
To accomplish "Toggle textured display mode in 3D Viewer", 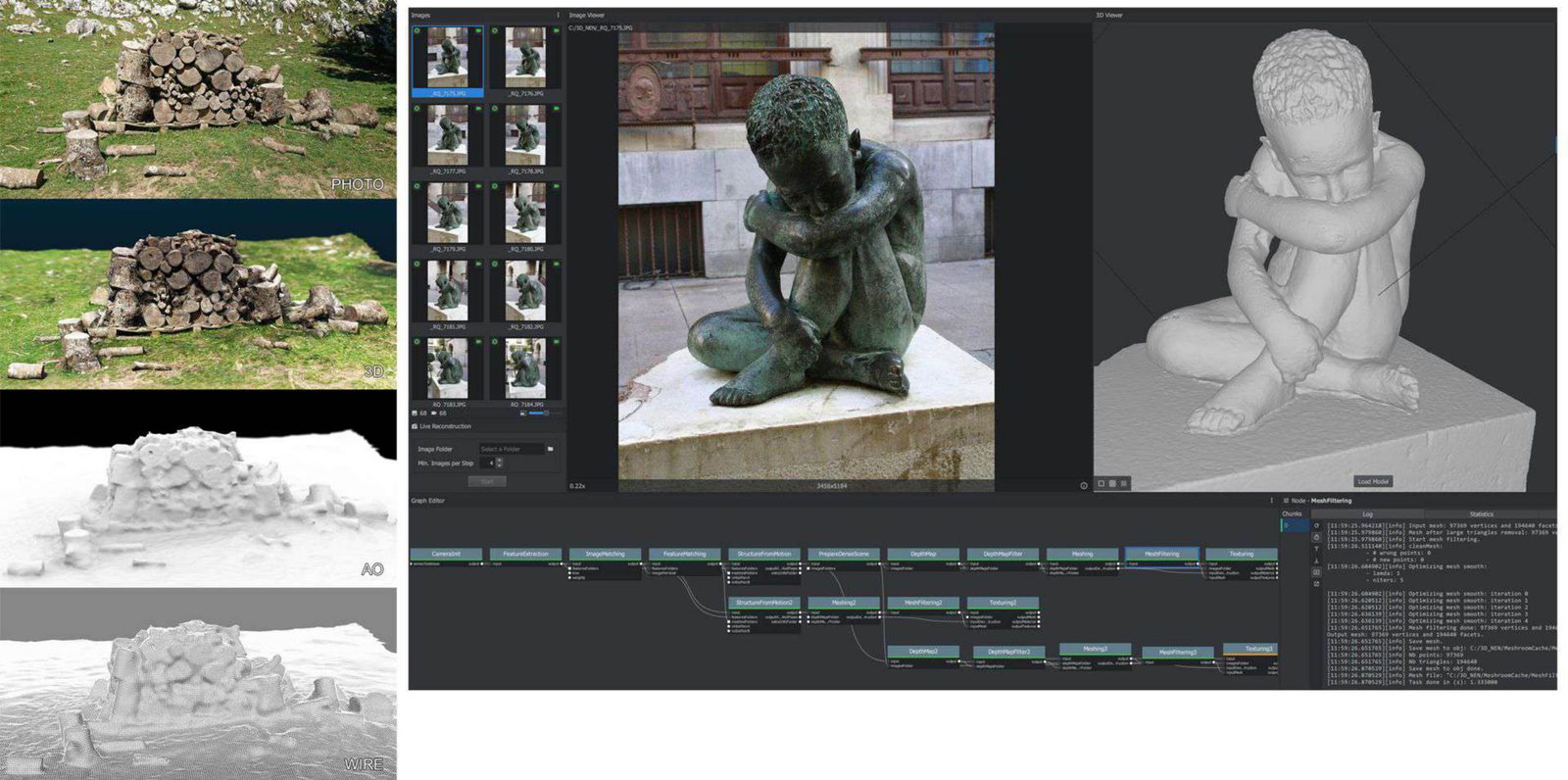I will pyautogui.click(x=1124, y=483).
